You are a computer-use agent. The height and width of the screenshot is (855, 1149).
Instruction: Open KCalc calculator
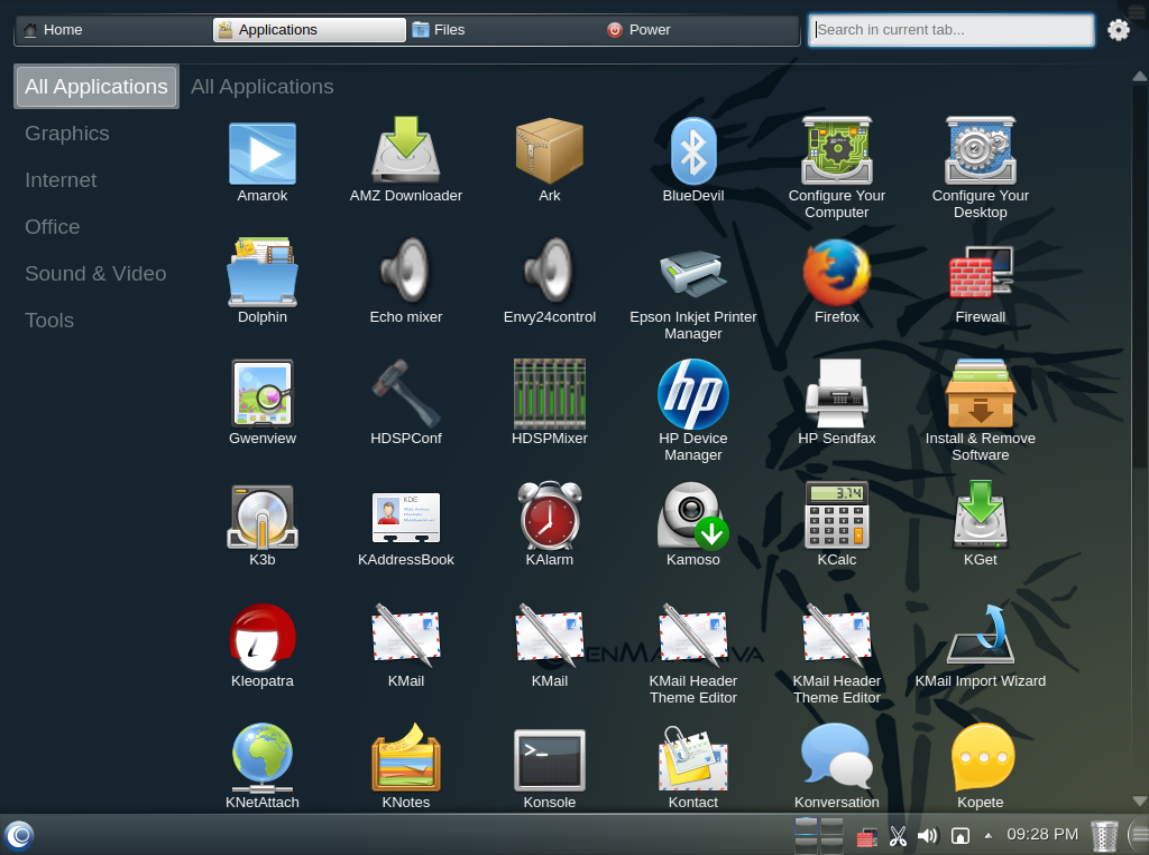(x=836, y=517)
